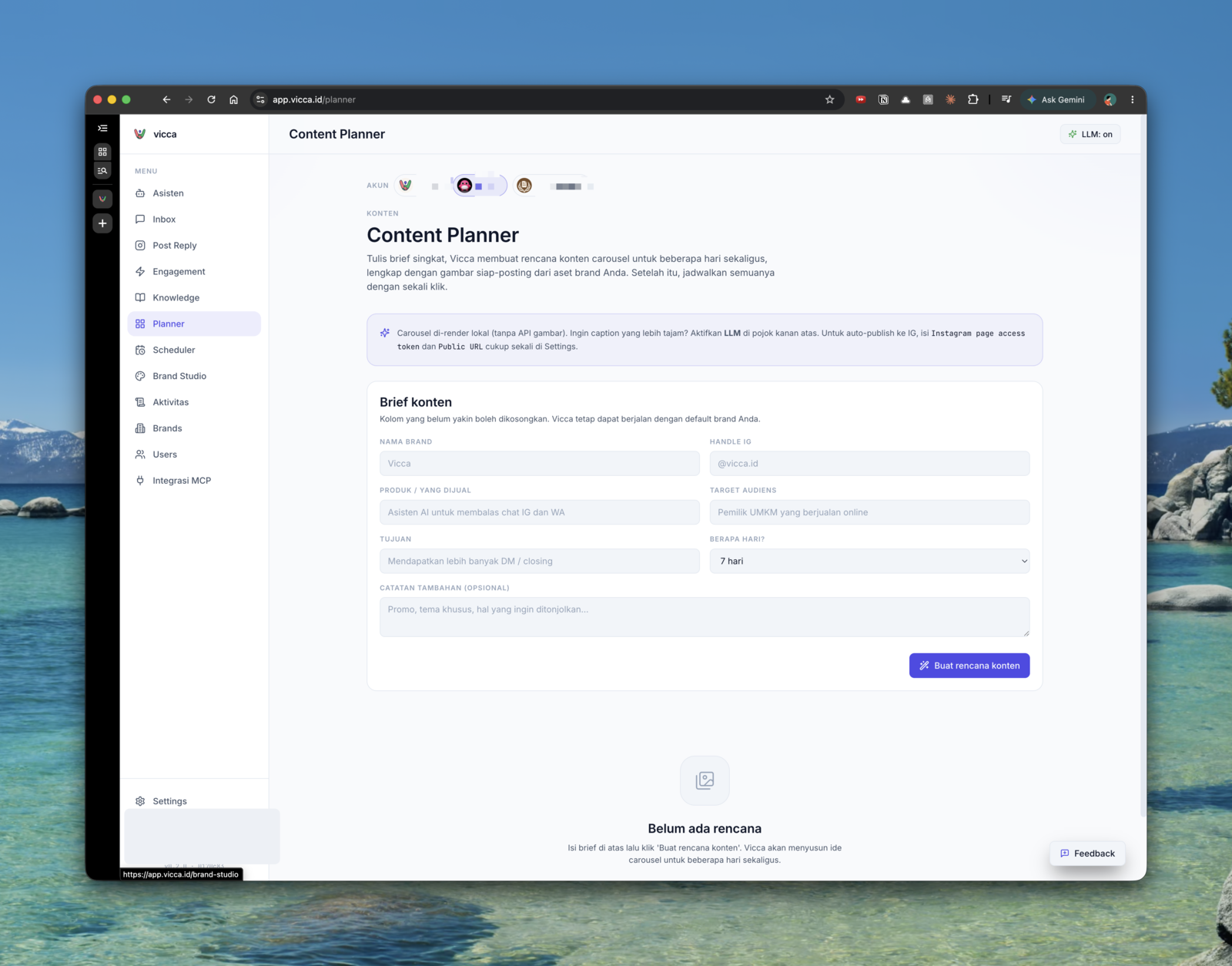Image resolution: width=1232 pixels, height=966 pixels.
Task: Open a new tab with plus icon
Action: pos(102,223)
